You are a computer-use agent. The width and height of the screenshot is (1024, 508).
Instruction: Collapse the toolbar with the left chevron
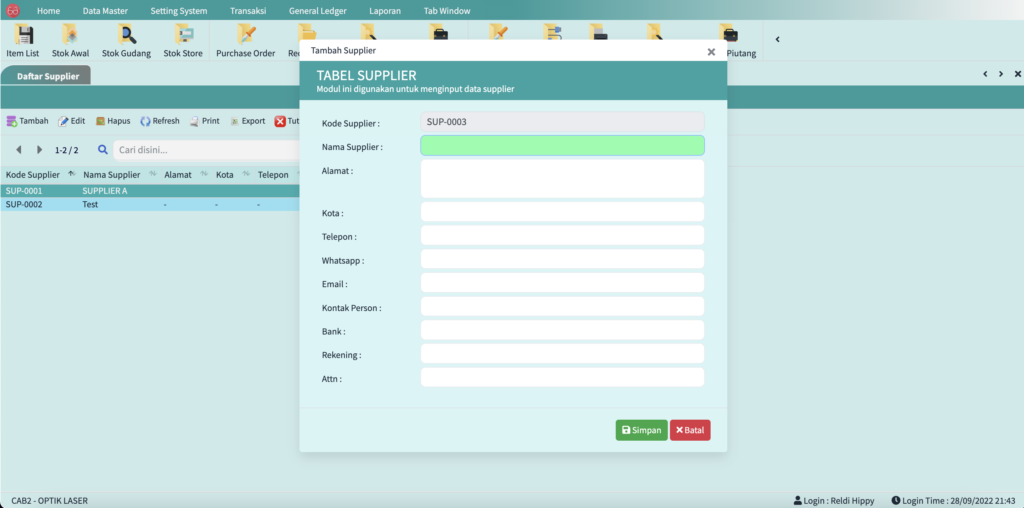click(777, 40)
